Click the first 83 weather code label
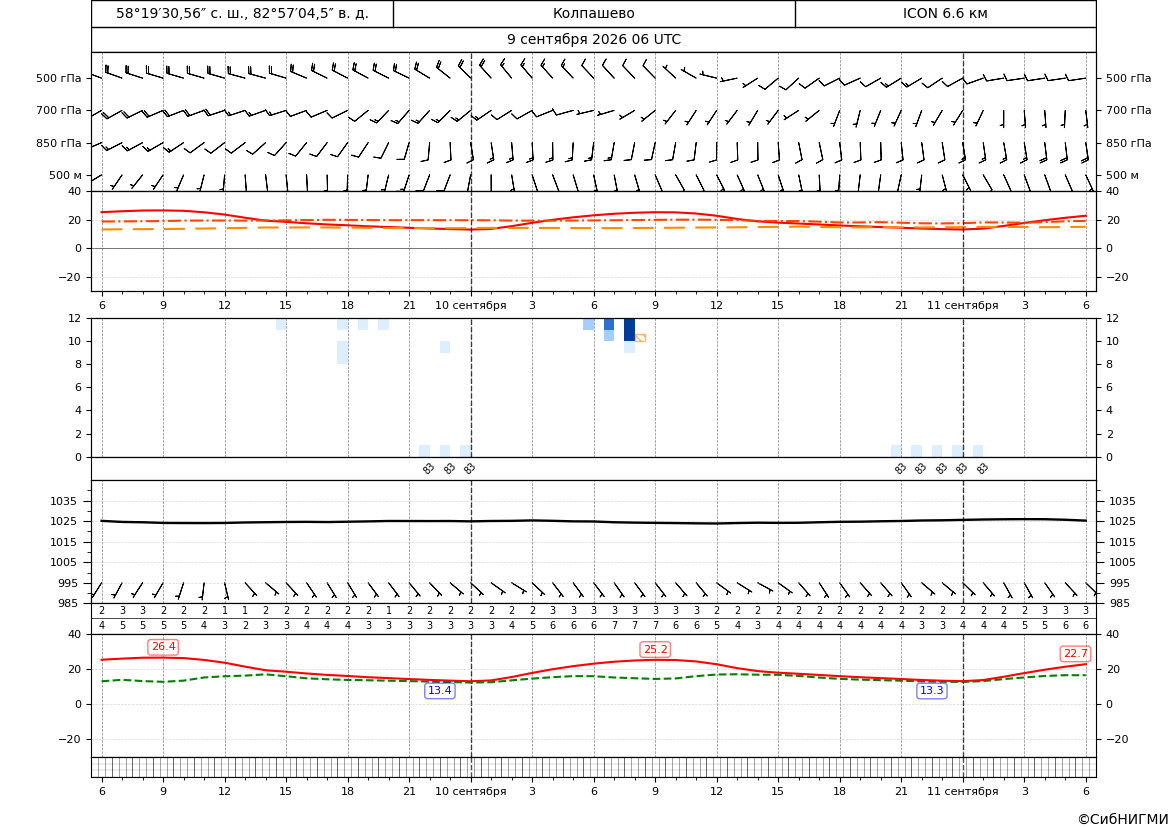 [428, 468]
